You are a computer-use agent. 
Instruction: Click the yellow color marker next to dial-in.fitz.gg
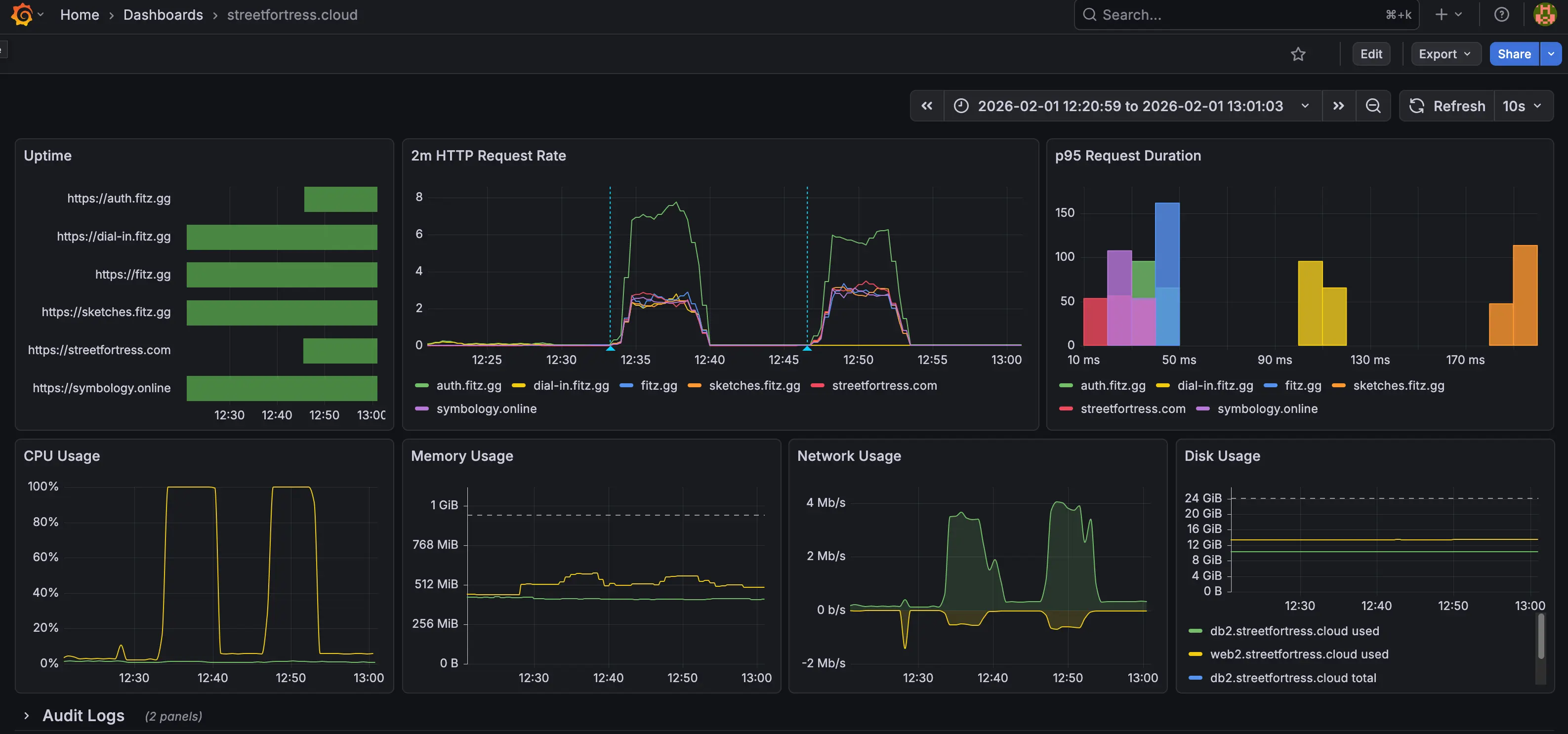pyautogui.click(x=518, y=386)
